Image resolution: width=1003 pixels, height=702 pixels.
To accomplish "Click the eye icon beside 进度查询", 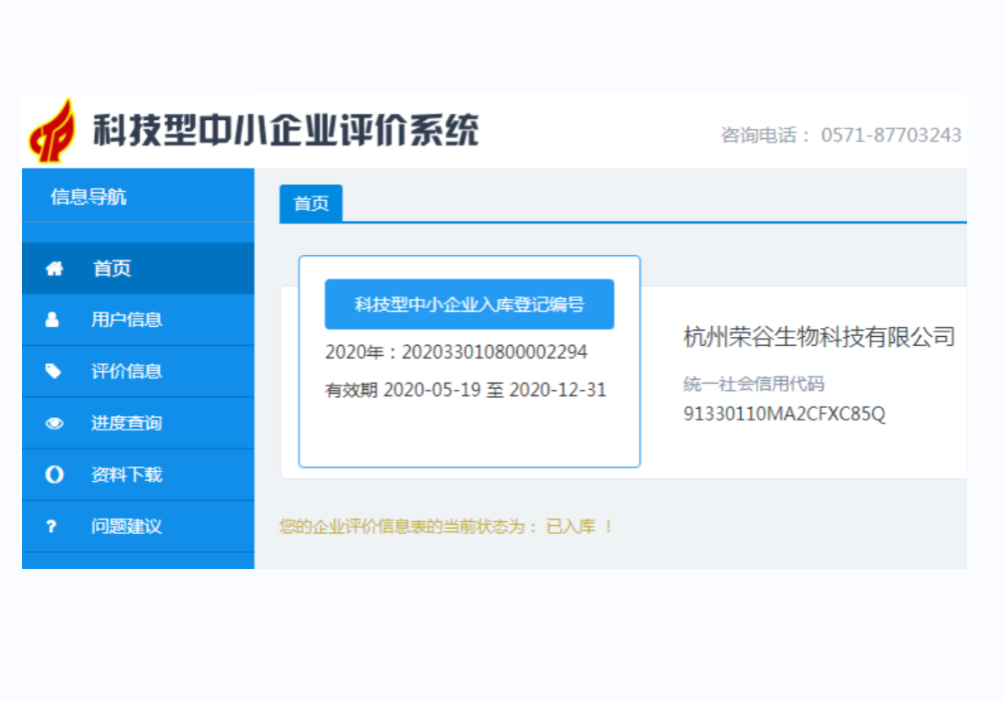I will coord(54,423).
